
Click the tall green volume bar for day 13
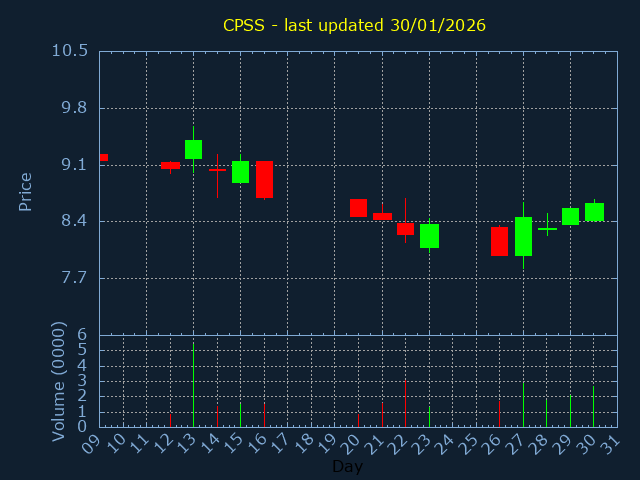tap(193, 384)
